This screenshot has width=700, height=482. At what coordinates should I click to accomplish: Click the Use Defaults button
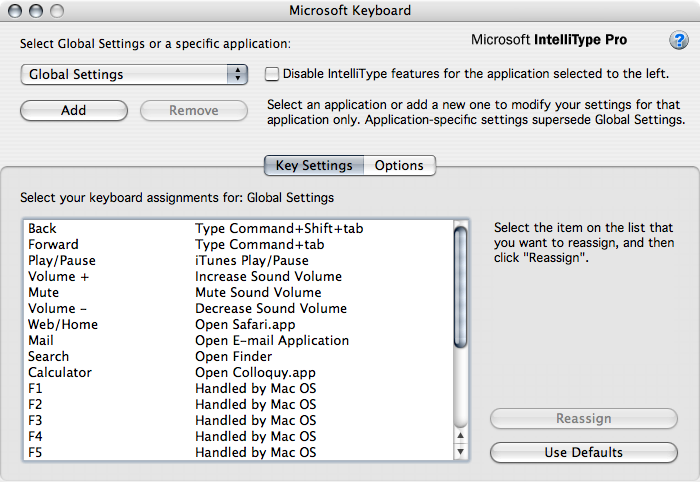(x=583, y=453)
